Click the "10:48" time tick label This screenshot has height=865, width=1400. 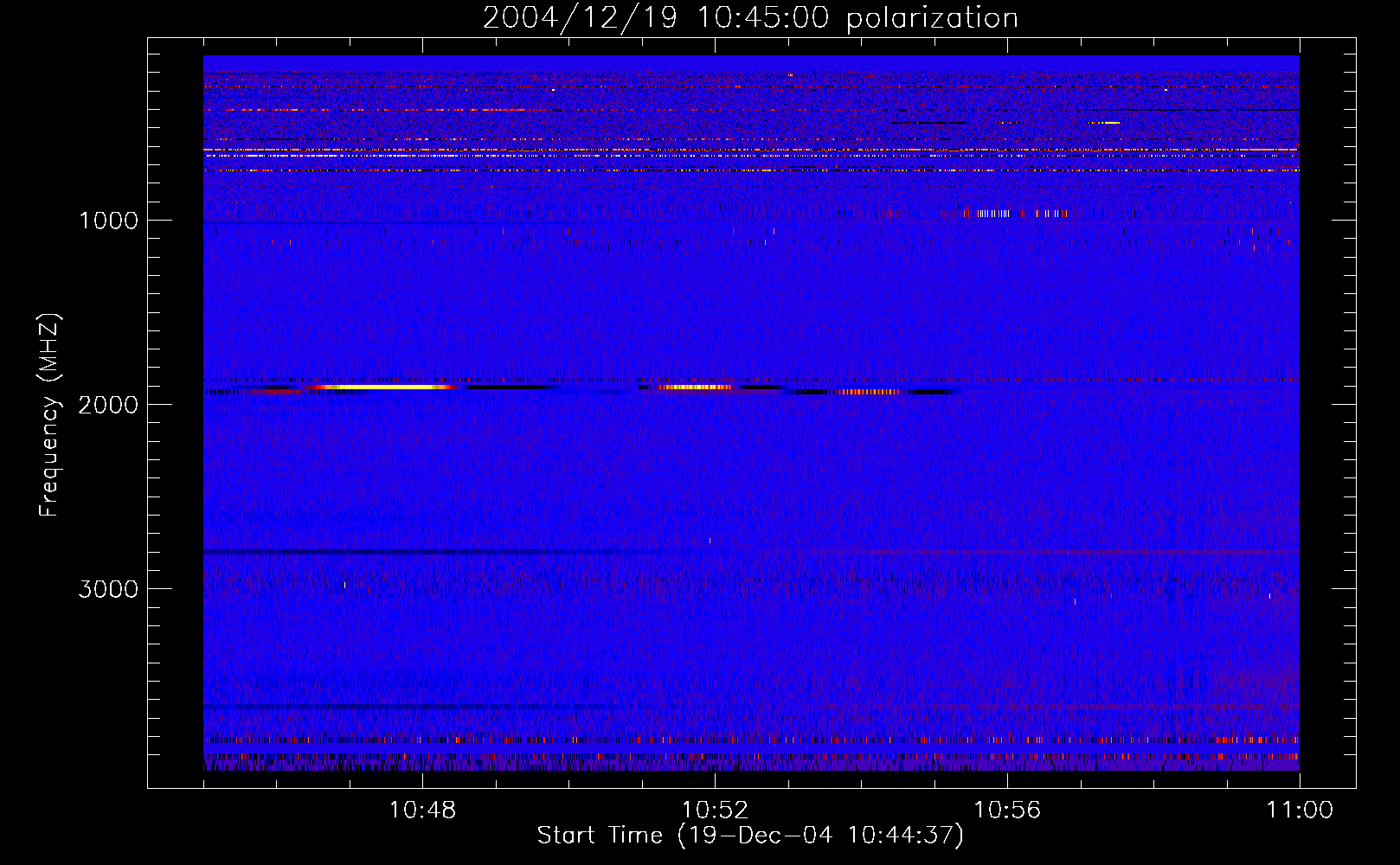pyautogui.click(x=422, y=811)
